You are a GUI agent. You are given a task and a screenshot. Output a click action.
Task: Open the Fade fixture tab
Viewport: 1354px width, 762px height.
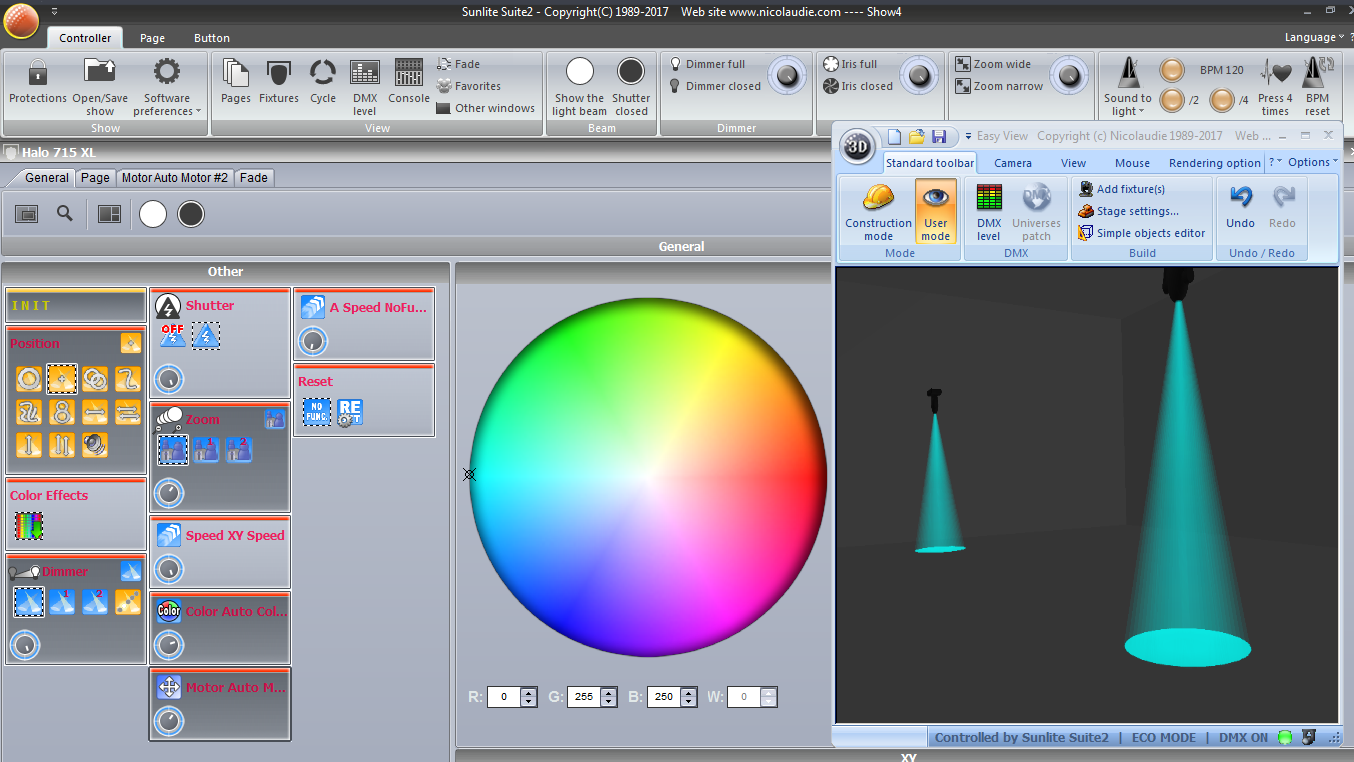pyautogui.click(x=254, y=177)
